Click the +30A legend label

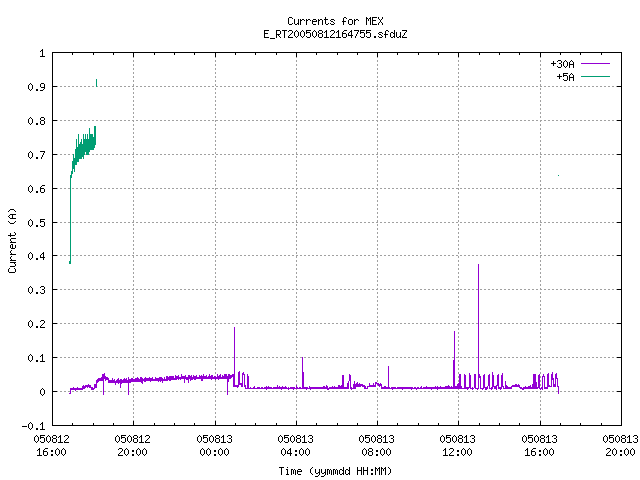point(562,64)
